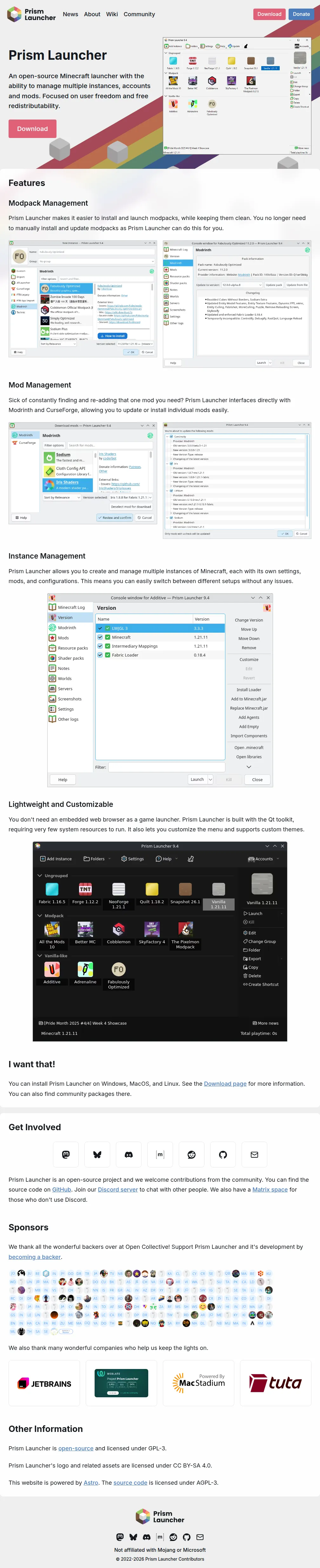The width and height of the screenshot is (320, 1568).
Task: Open the News navigation item
Action: tap(70, 14)
